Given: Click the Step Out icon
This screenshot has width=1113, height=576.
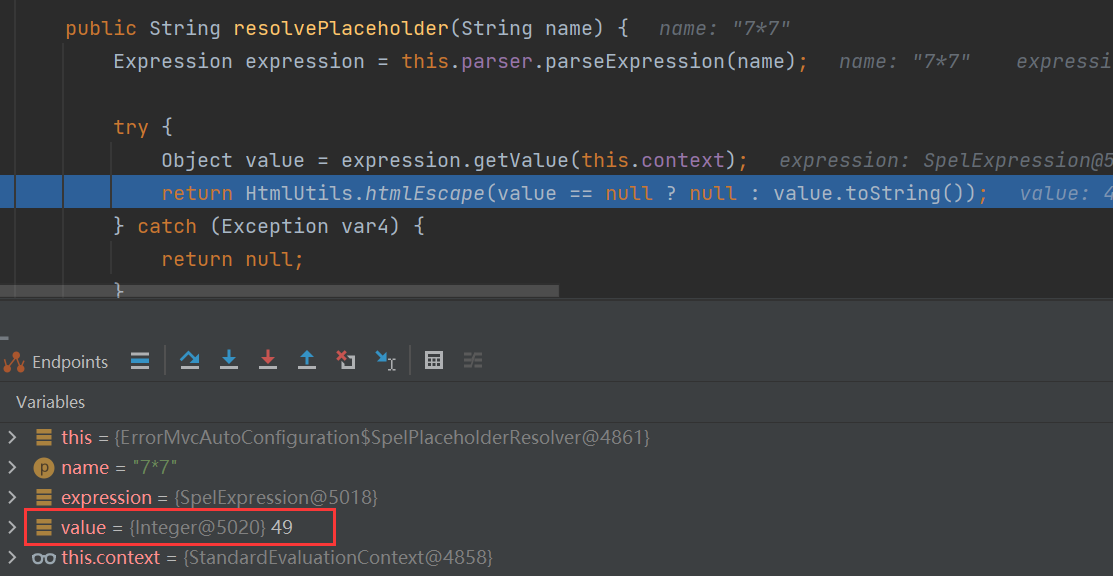Looking at the screenshot, I should tap(307, 360).
